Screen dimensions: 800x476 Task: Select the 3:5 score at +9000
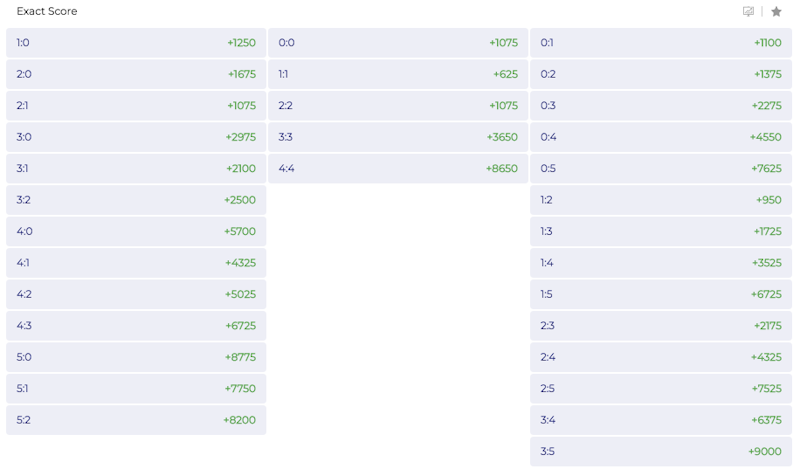[x=661, y=452]
